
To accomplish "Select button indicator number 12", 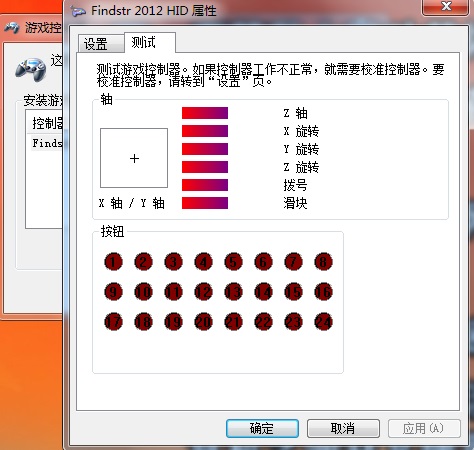I will [x=203, y=292].
